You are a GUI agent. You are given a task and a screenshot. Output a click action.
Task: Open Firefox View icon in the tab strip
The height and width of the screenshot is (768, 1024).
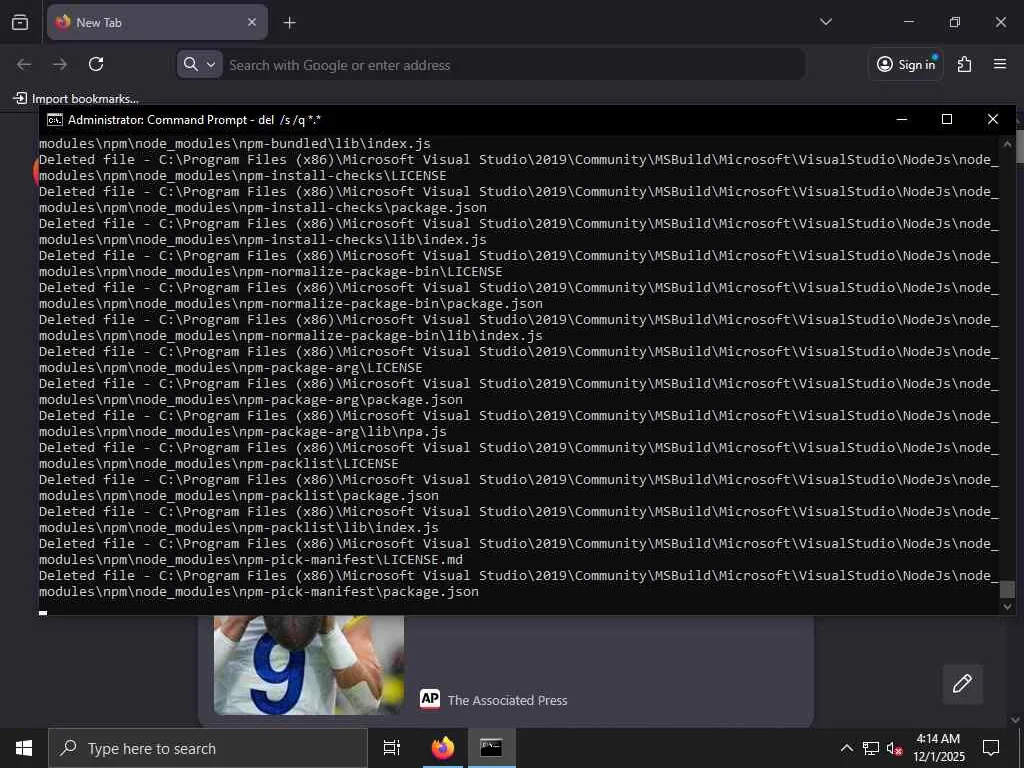click(x=20, y=22)
